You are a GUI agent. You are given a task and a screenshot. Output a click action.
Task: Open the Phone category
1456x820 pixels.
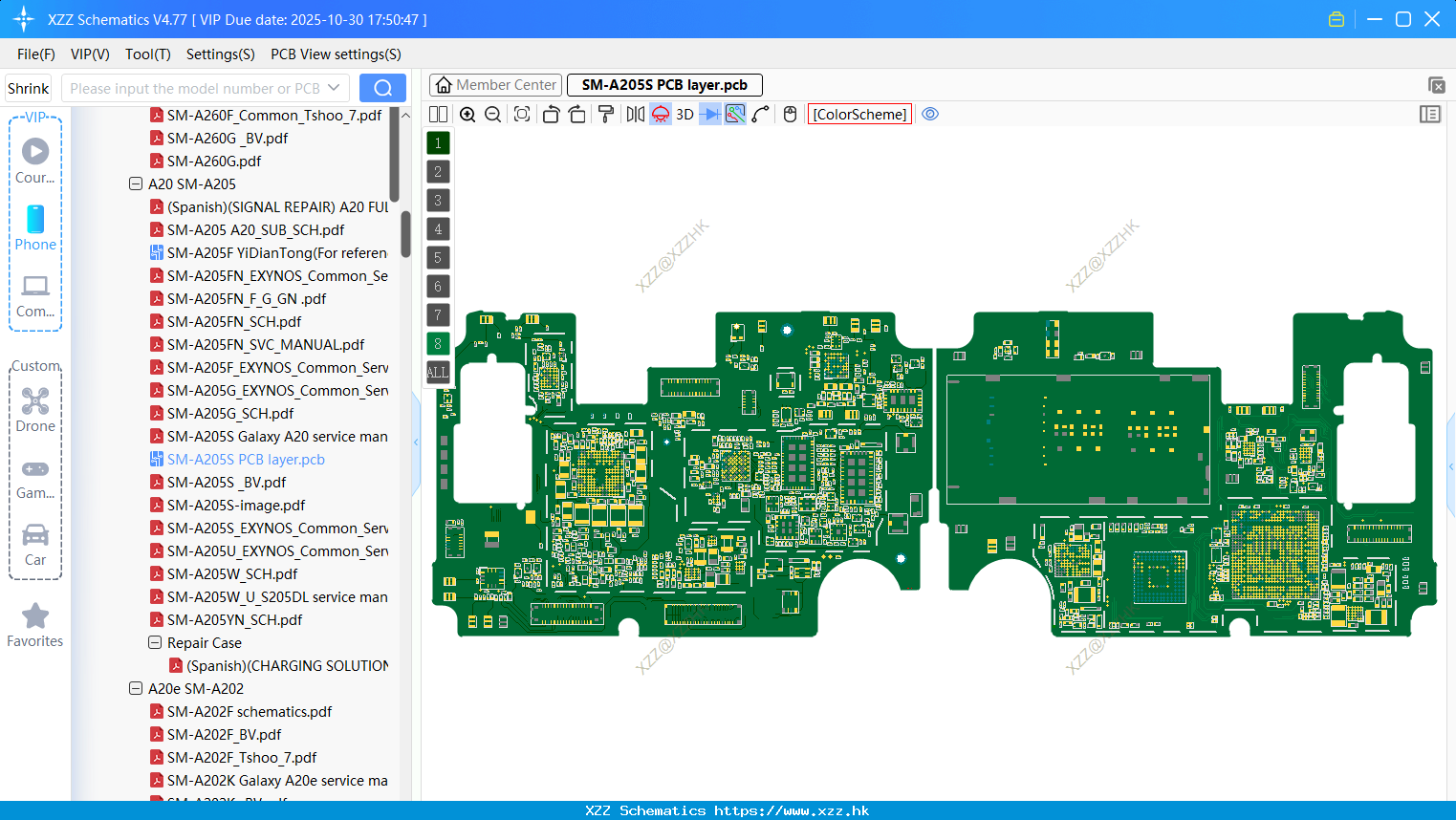pyautogui.click(x=35, y=227)
